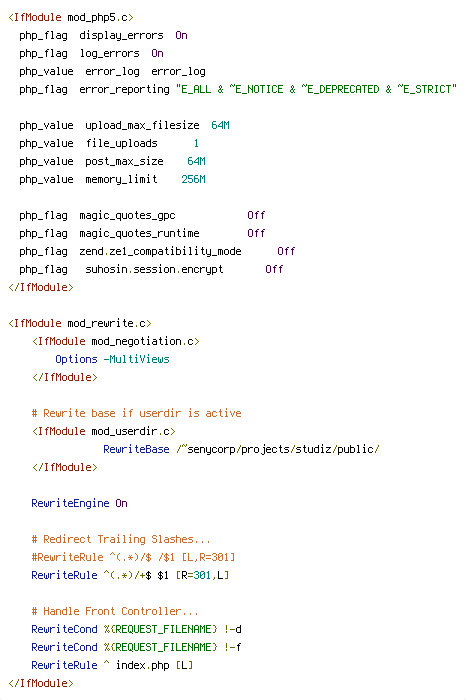
Task: Select the suhosin.session.encrypt Off value
Action: pyautogui.click(x=274, y=269)
